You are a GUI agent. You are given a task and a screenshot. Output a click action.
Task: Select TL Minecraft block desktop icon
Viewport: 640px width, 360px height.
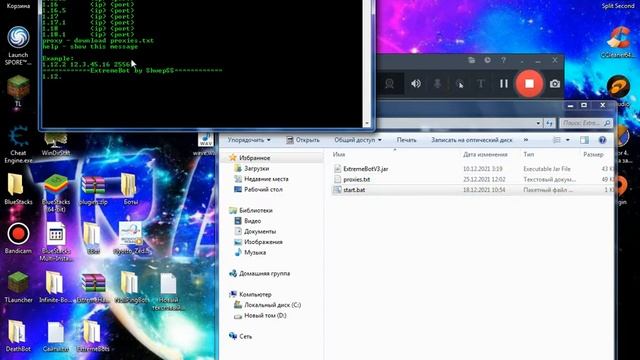pos(18,92)
